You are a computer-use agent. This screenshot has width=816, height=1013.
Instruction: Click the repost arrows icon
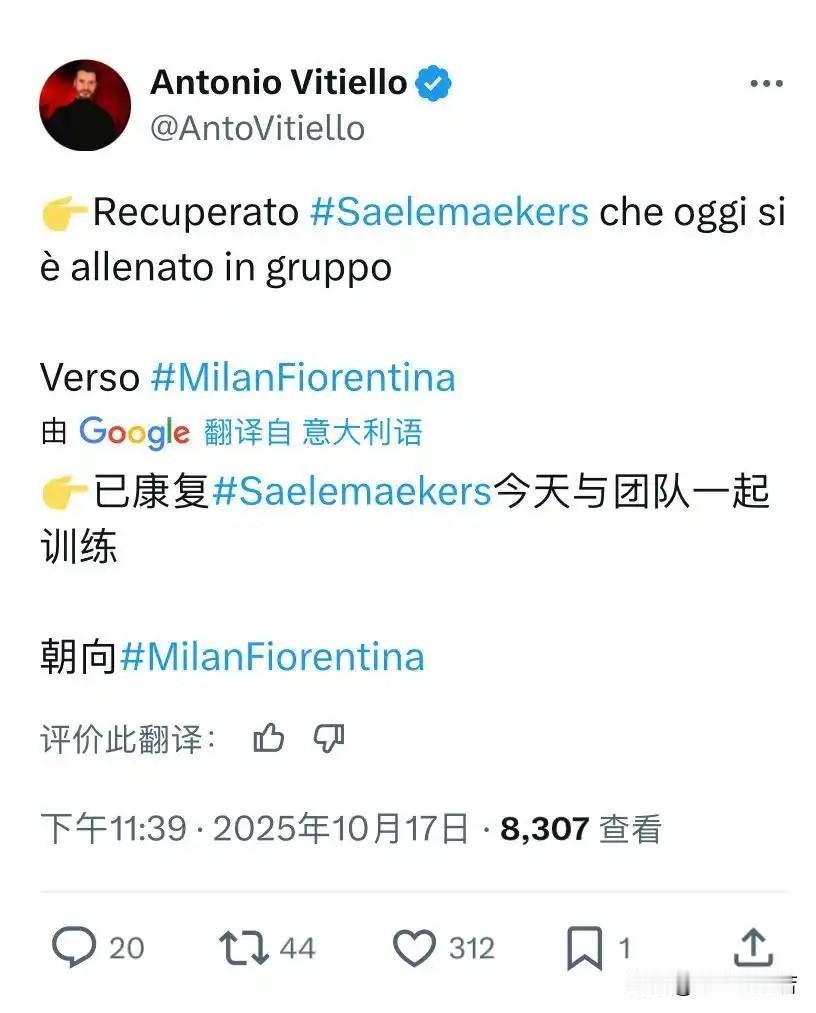tap(244, 948)
